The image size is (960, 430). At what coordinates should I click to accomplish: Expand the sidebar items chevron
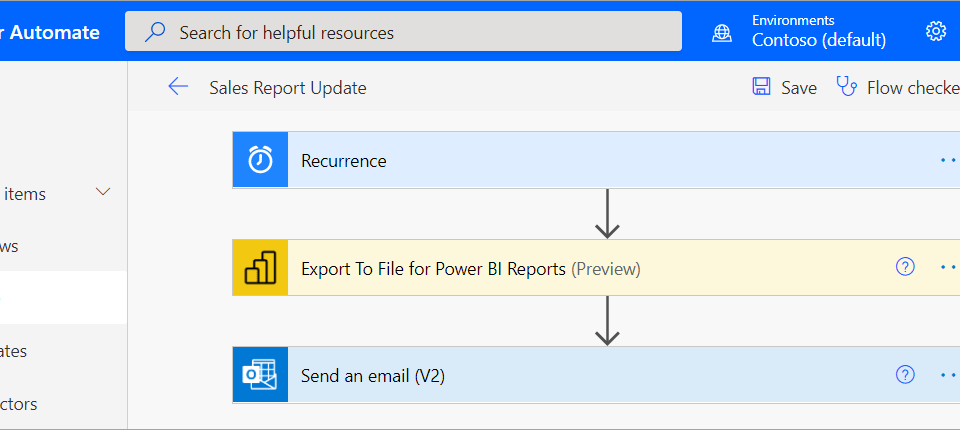pos(103,192)
